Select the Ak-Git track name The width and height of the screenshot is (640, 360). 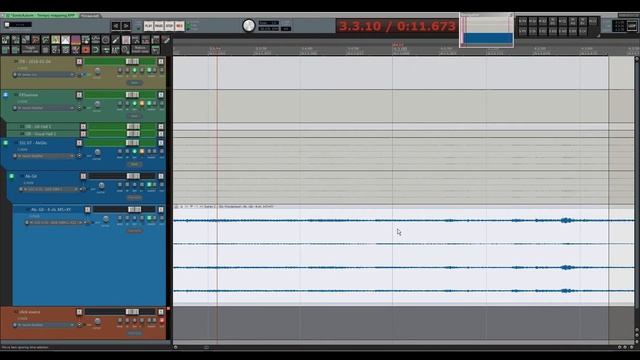[x=31, y=176]
